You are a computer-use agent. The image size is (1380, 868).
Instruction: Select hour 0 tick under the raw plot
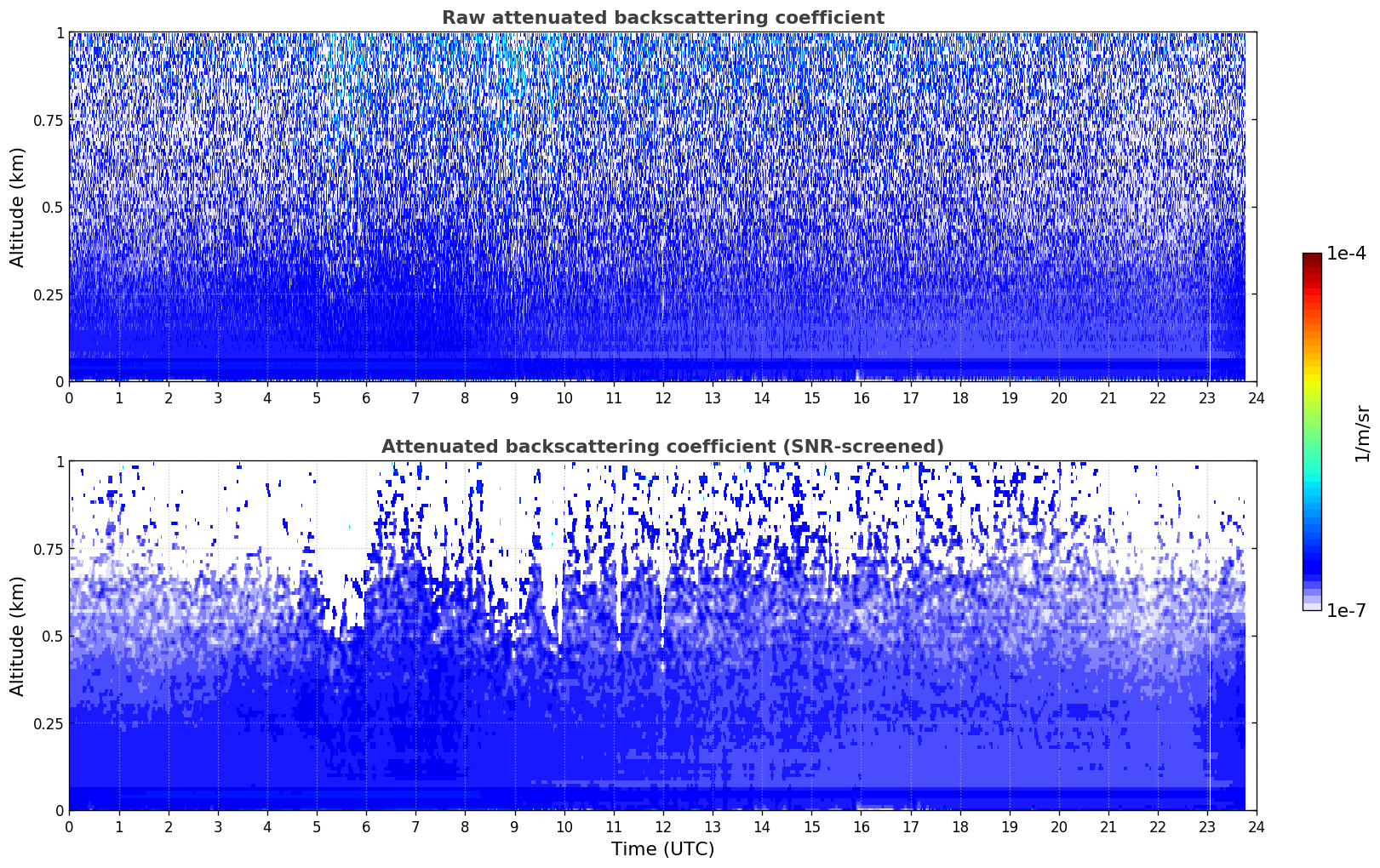[x=70, y=398]
